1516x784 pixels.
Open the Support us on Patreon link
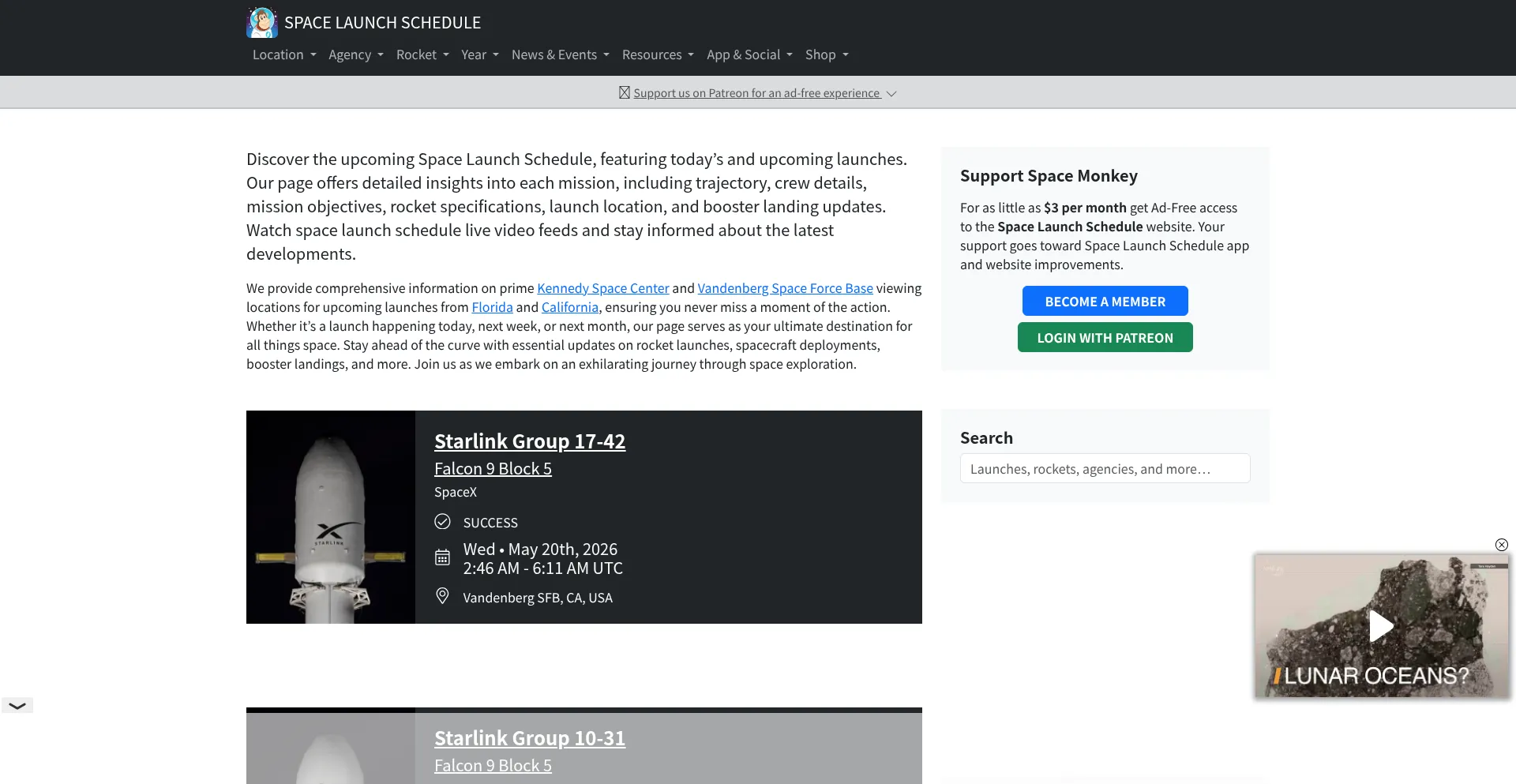(756, 93)
